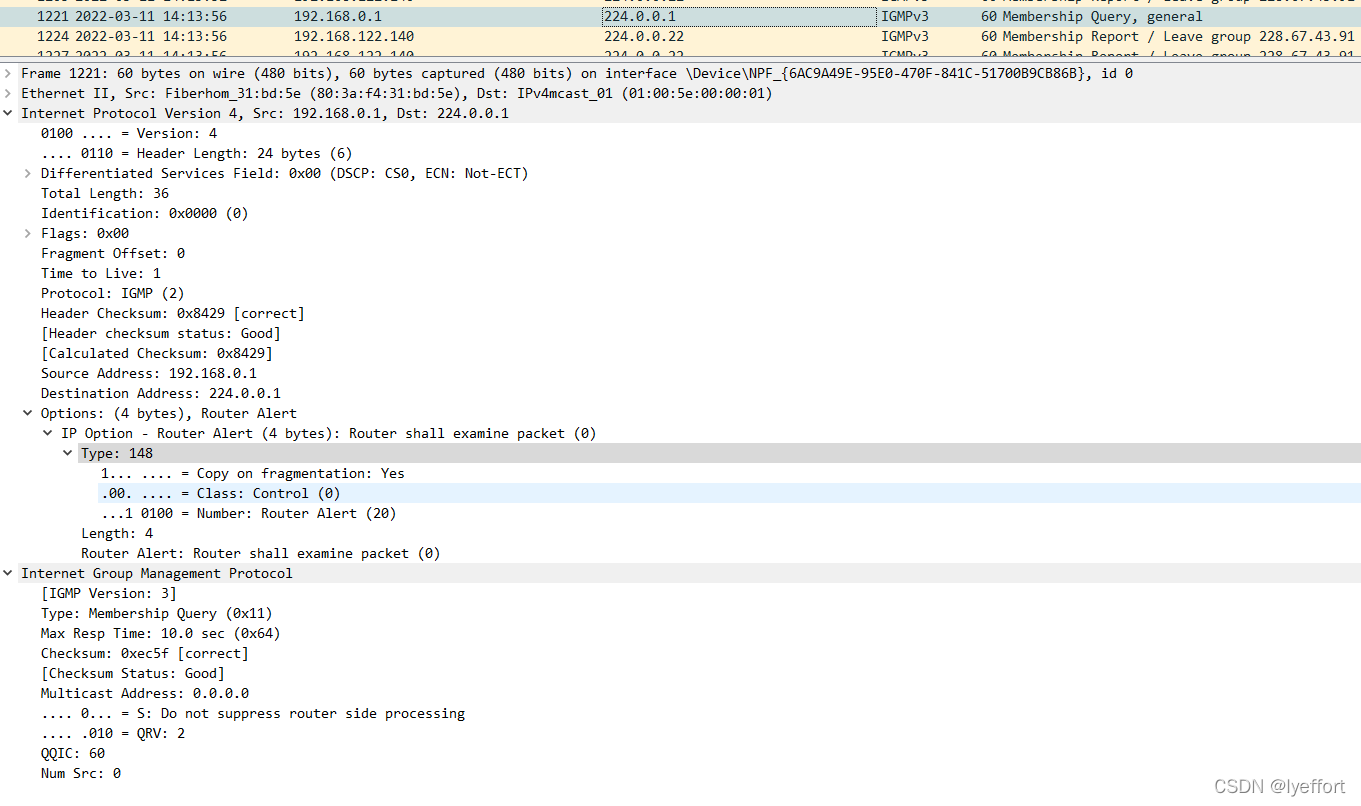The image size is (1361, 806).
Task: Expand the Frame 1221 tree node
Action: pyautogui.click(x=8, y=73)
